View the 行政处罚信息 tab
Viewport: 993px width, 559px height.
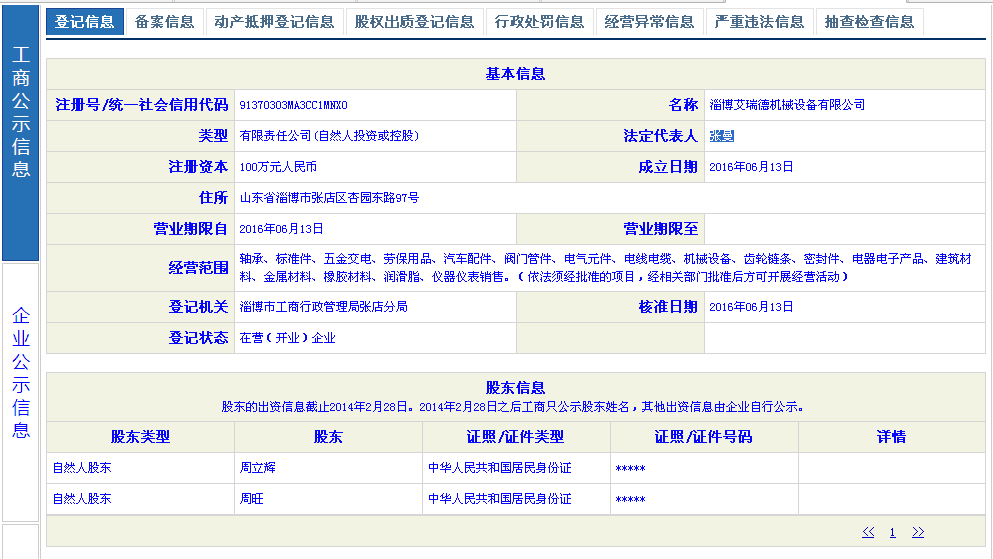coord(539,21)
